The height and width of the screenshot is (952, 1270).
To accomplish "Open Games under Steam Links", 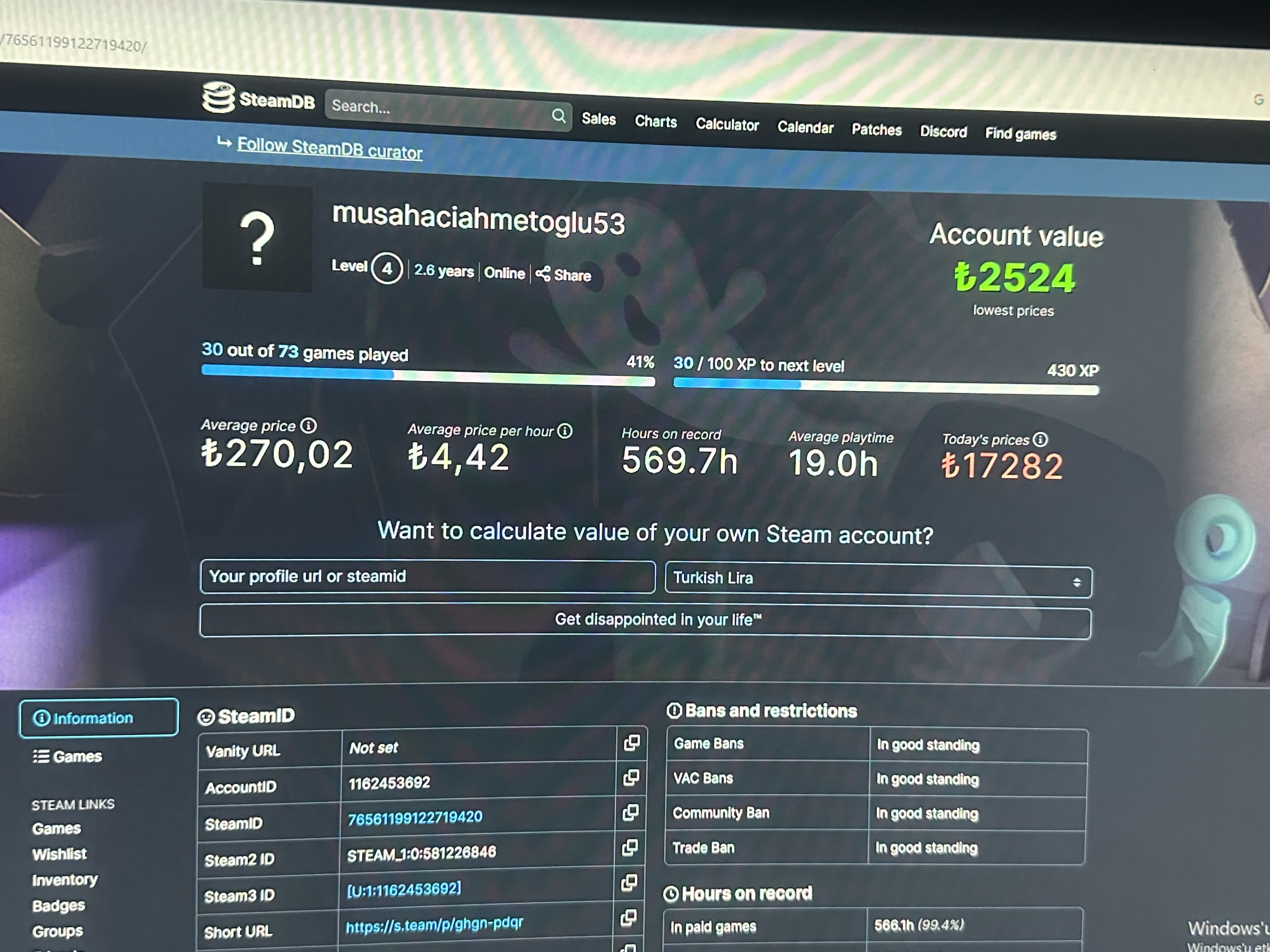I will (56, 829).
